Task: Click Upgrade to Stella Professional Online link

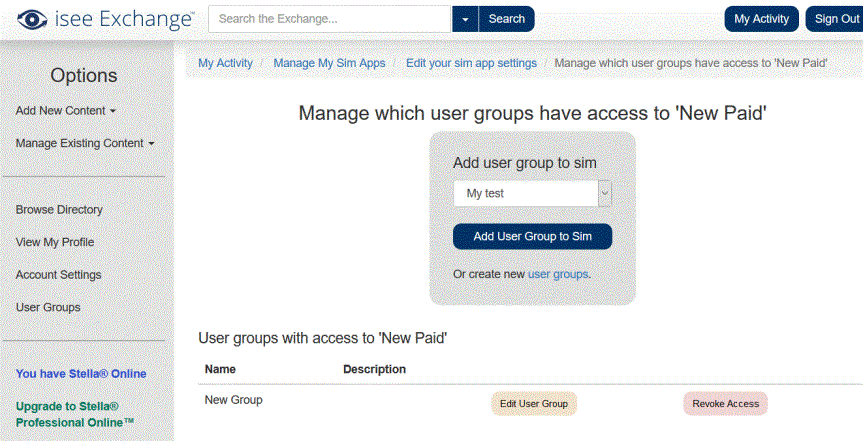Action: (x=75, y=415)
